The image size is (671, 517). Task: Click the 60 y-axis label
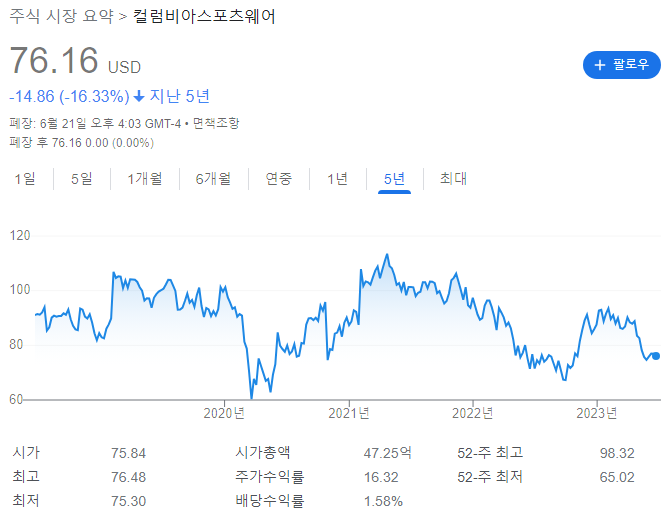click(16, 400)
